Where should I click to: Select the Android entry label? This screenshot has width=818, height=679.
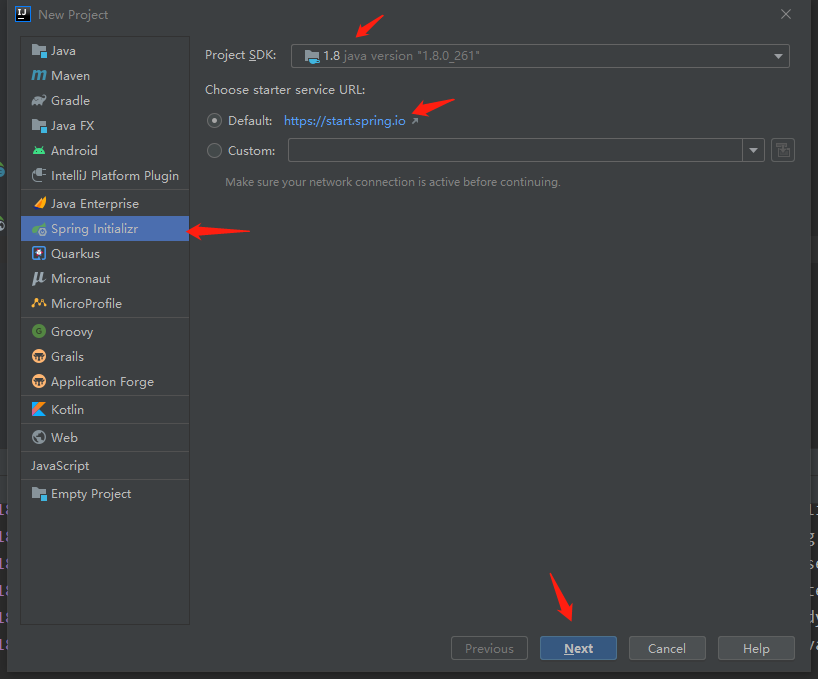[x=74, y=151]
